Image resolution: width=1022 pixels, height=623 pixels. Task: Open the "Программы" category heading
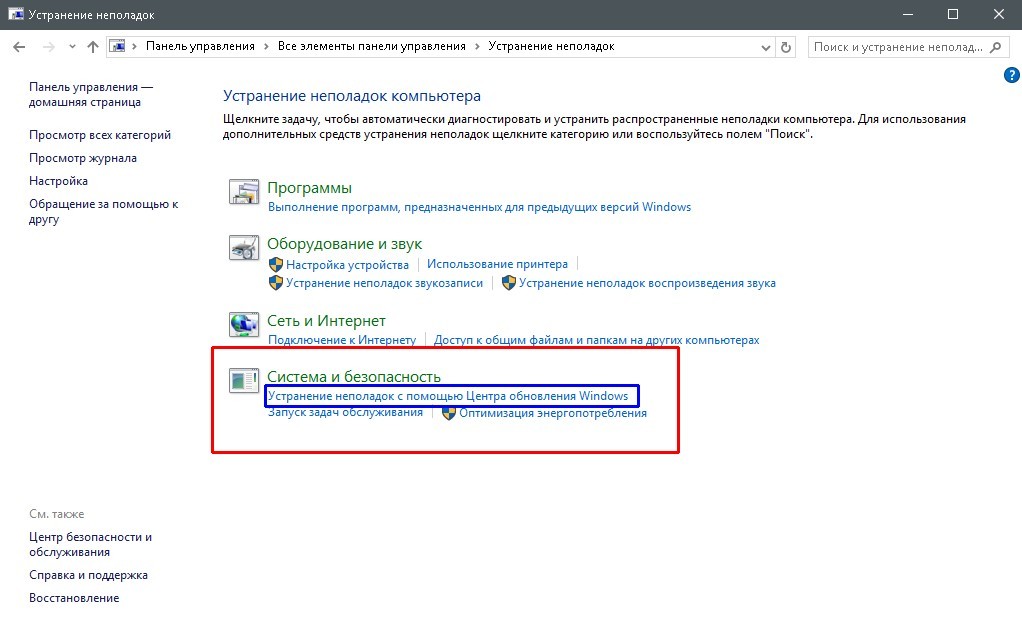point(310,188)
